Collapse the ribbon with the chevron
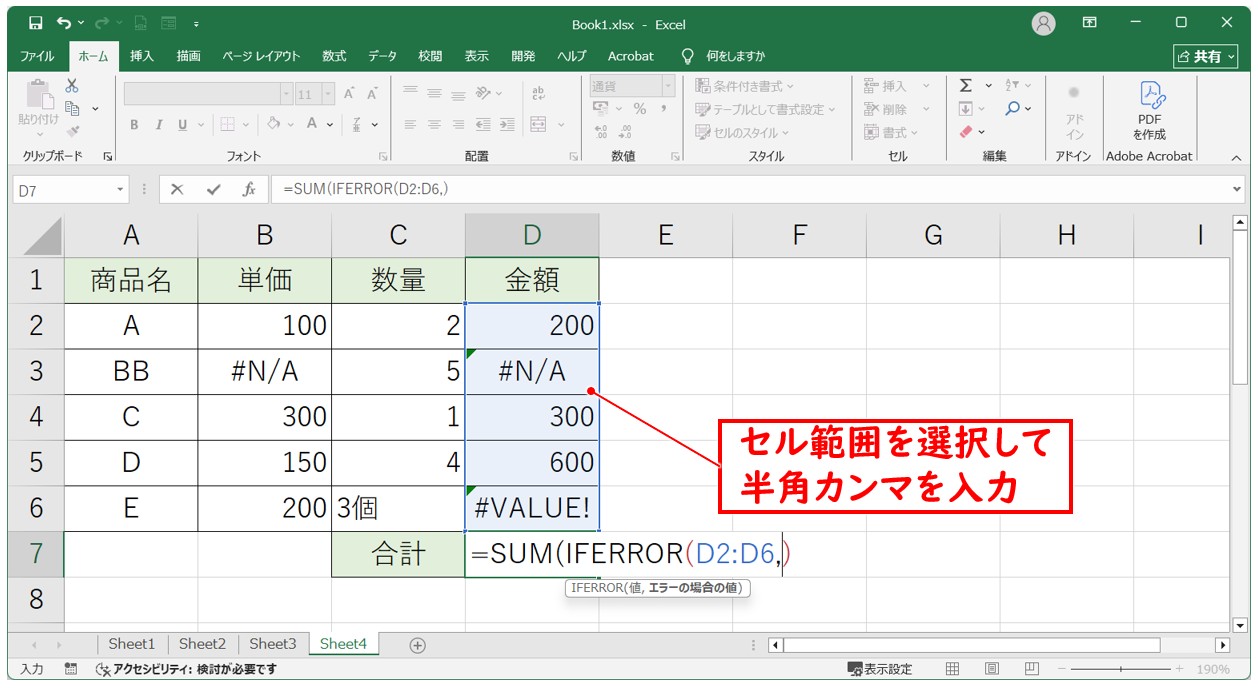 coord(1236,157)
